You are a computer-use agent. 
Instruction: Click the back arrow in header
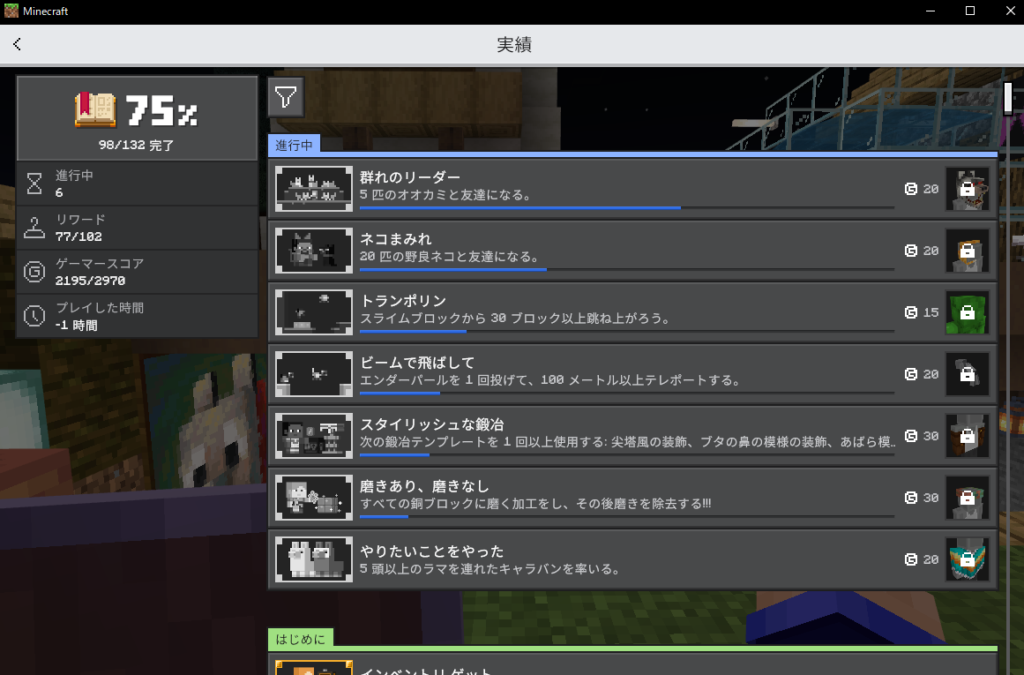tap(18, 44)
